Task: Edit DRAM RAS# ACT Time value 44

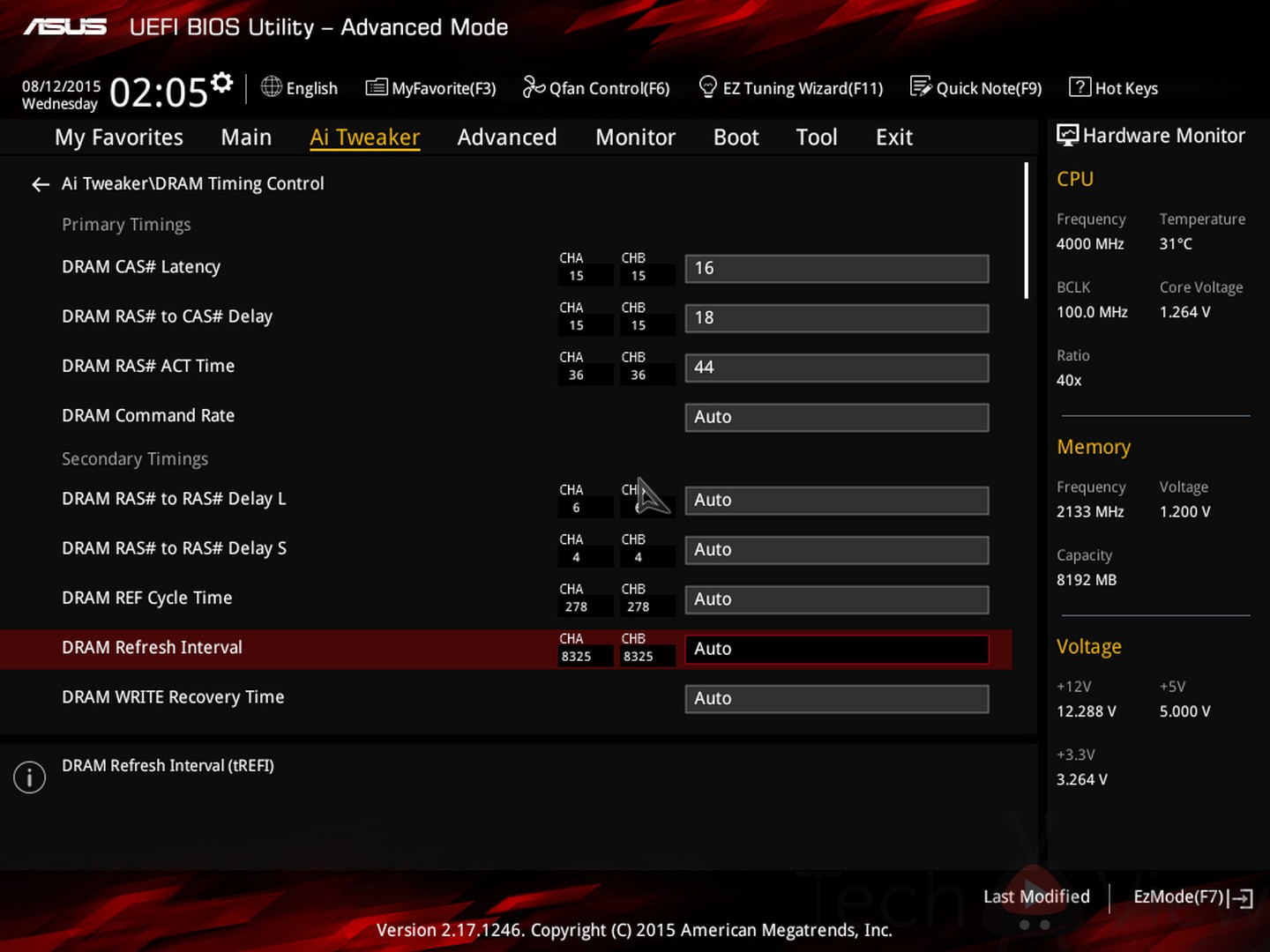Action: pos(837,368)
